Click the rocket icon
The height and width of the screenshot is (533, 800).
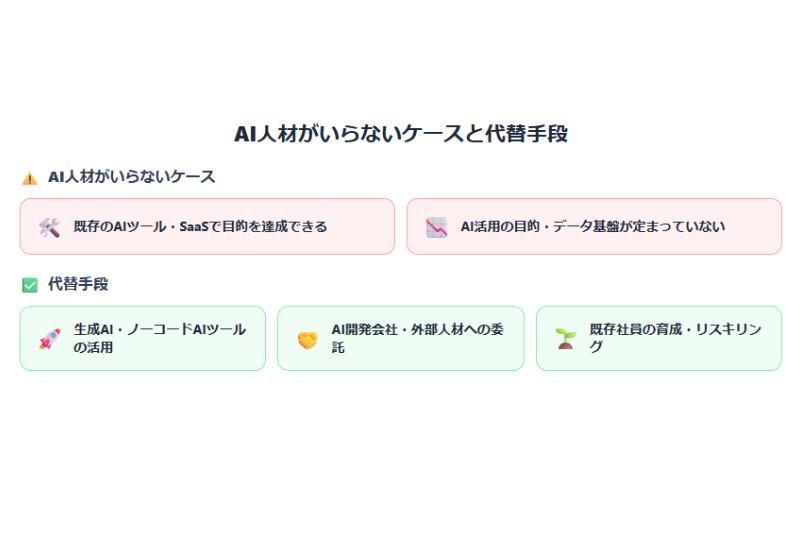coord(49,339)
